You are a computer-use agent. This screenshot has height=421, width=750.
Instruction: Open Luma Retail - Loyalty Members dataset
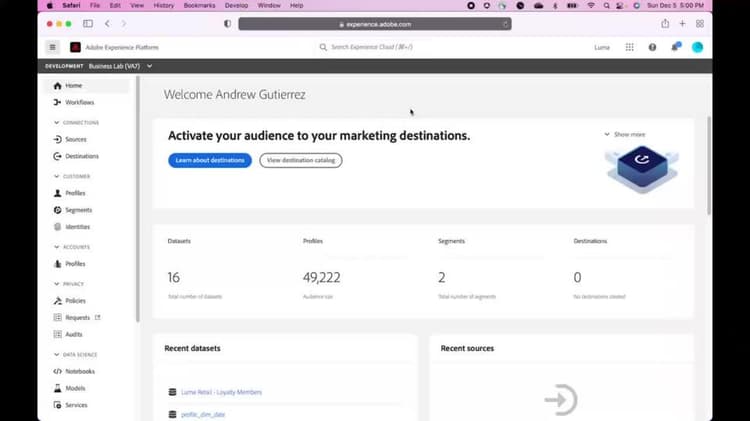pyautogui.click(x=221, y=392)
